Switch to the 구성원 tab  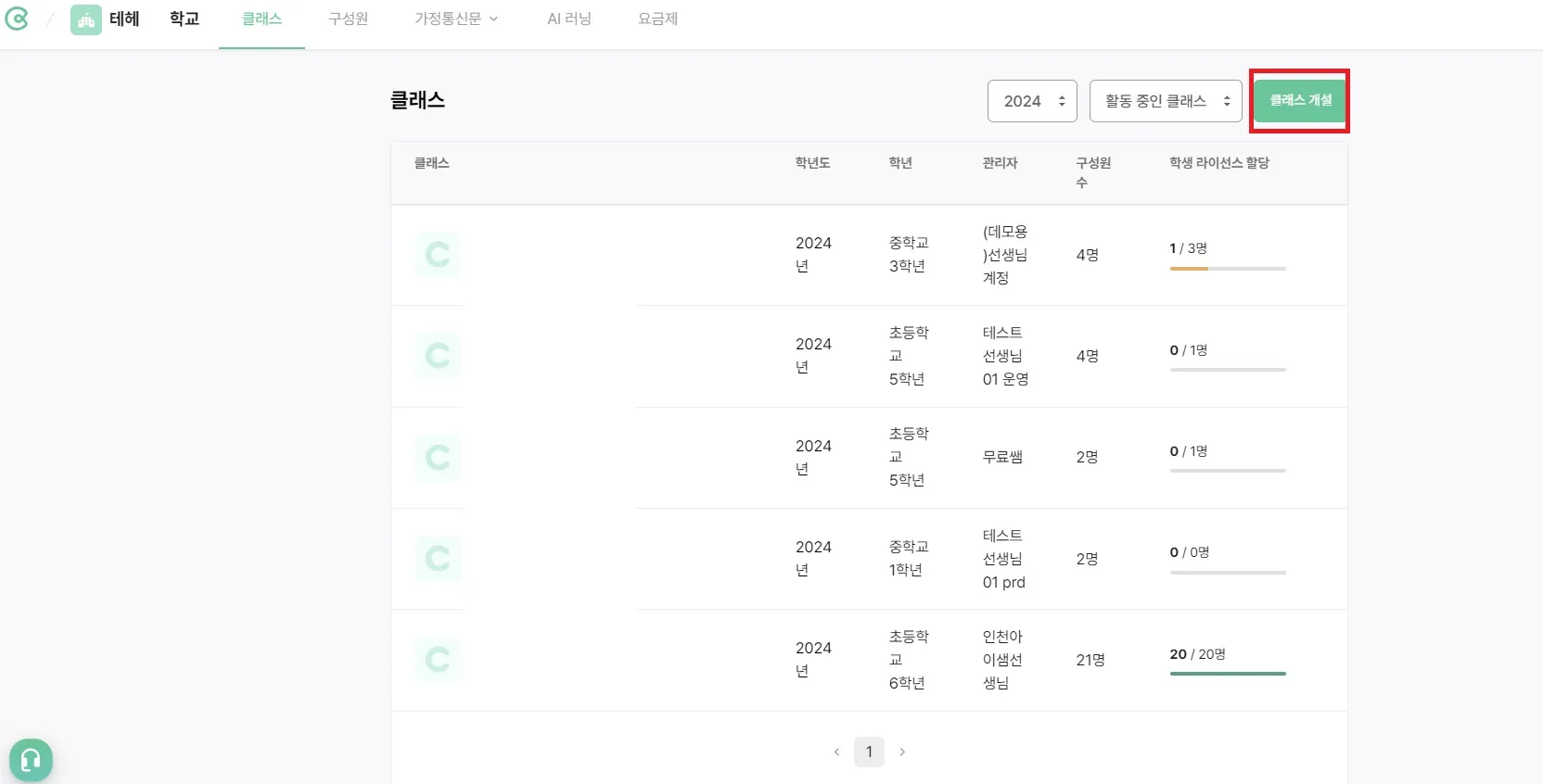(x=349, y=19)
